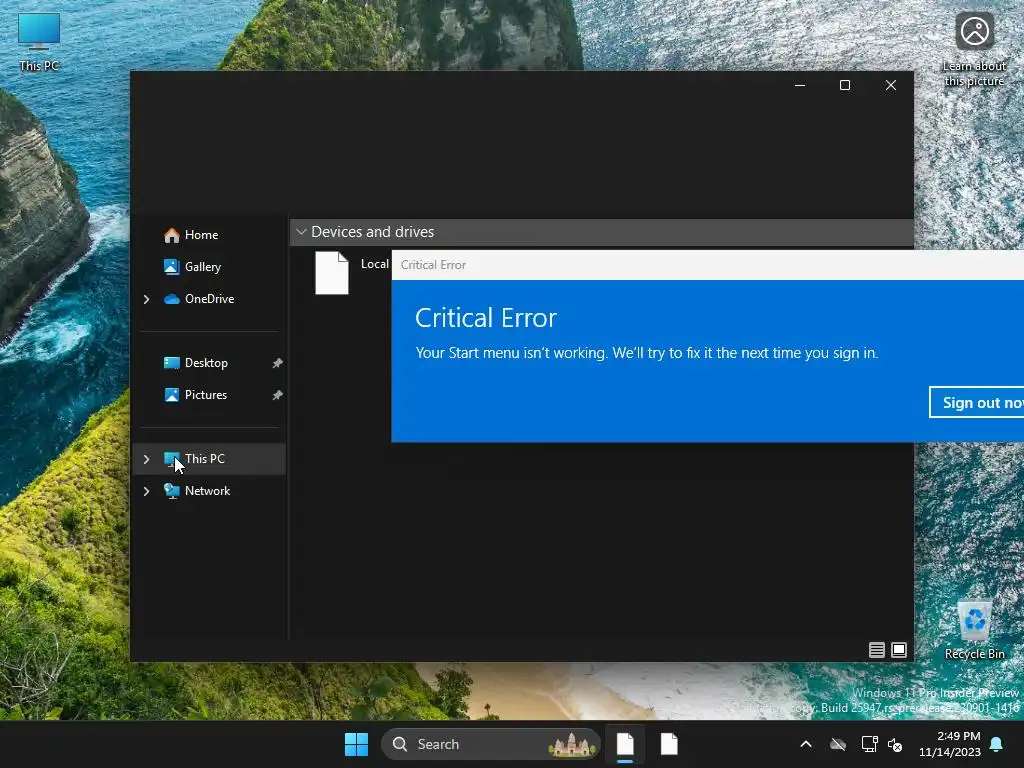Select the This PC desktop icon
1024x768 pixels.
click(39, 42)
